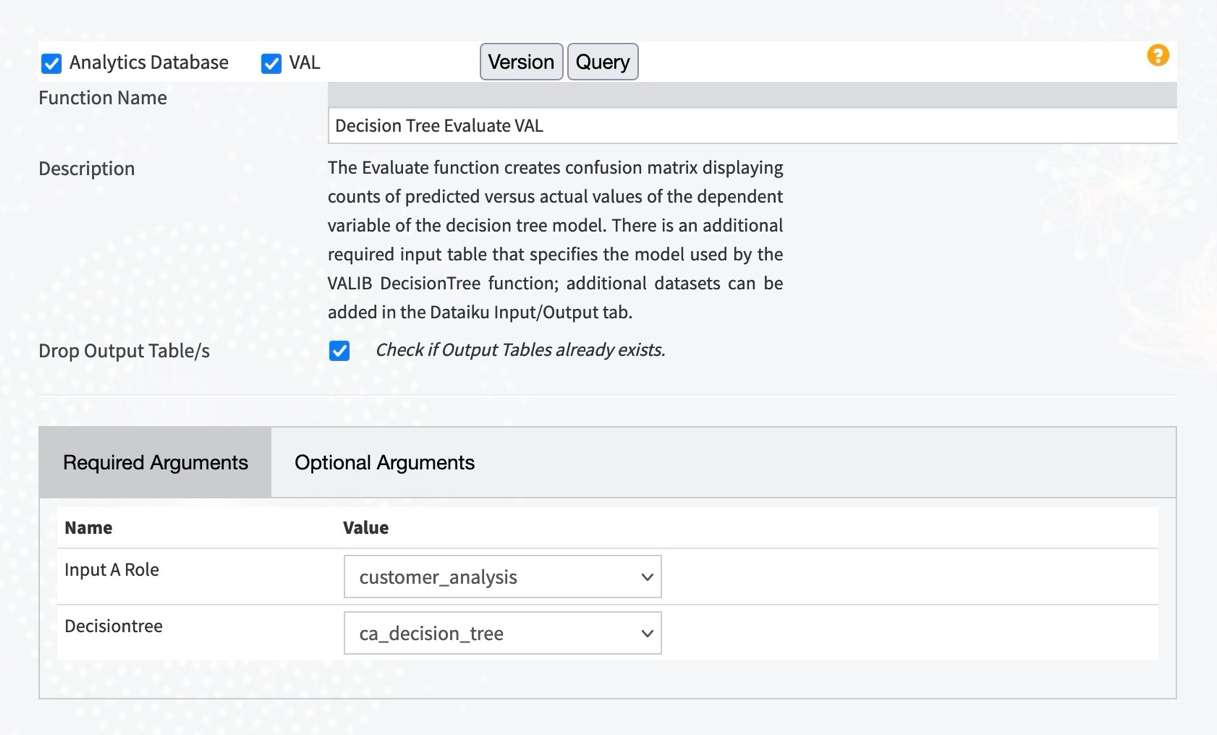This screenshot has height=735, width=1217.
Task: Select the Required Arguments tab
Action: (x=155, y=462)
